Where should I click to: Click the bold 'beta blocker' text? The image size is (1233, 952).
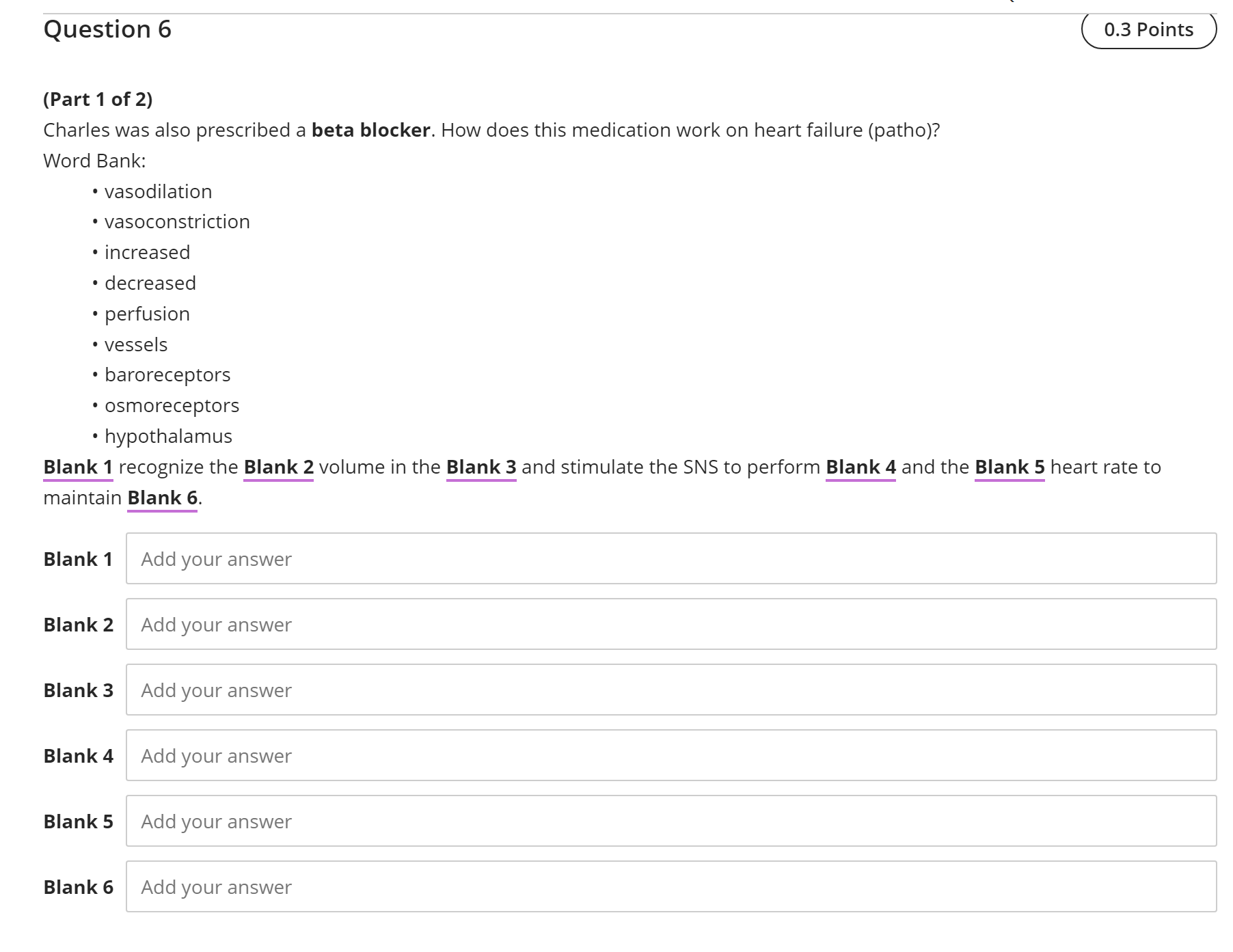coord(370,130)
